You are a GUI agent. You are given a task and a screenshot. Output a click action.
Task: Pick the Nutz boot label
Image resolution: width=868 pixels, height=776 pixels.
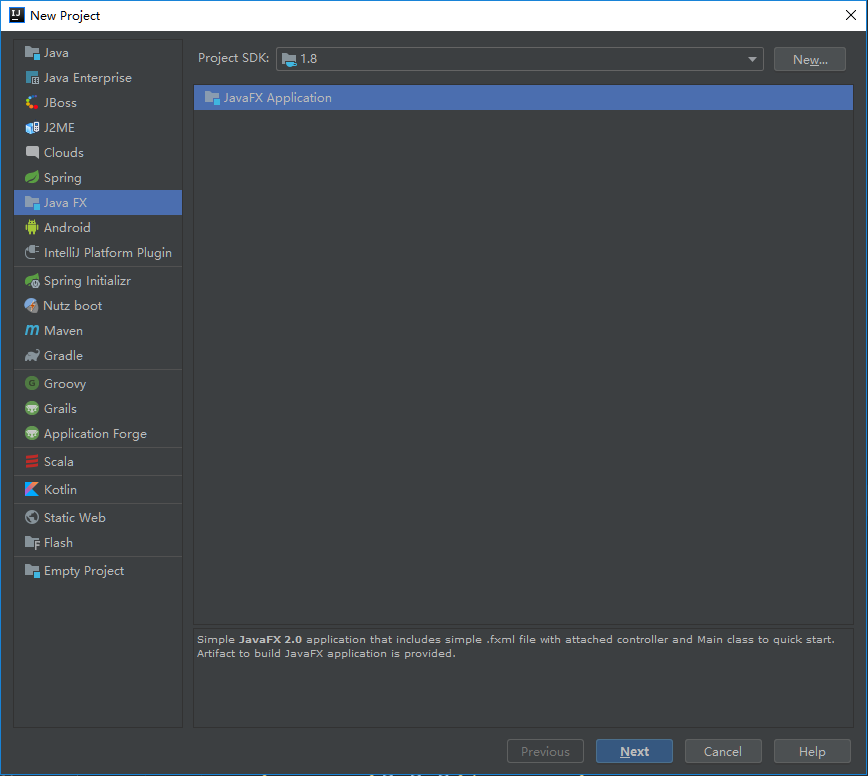click(x=73, y=306)
